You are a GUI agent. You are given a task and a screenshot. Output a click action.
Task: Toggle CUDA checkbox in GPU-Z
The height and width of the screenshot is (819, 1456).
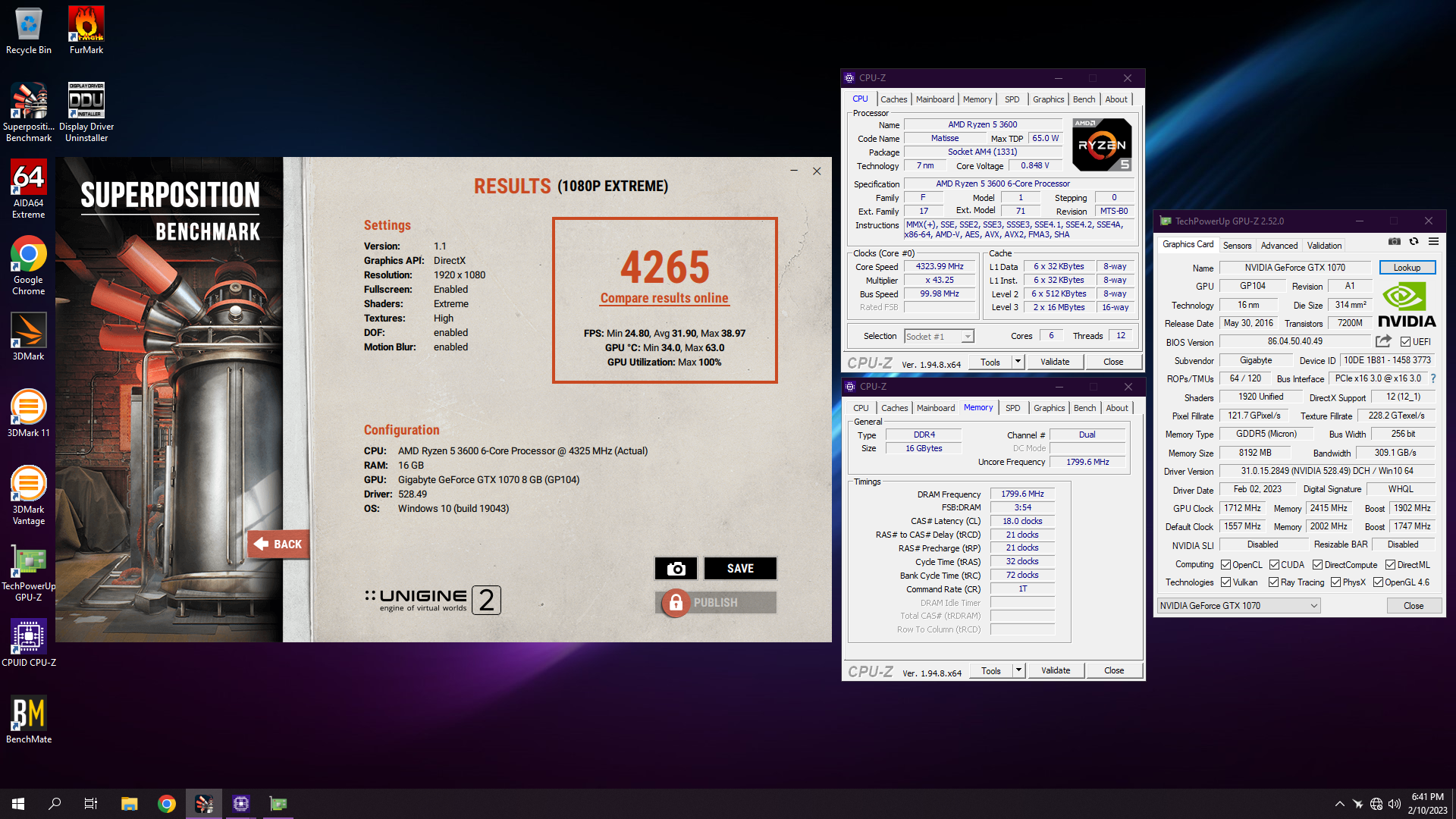1274,565
